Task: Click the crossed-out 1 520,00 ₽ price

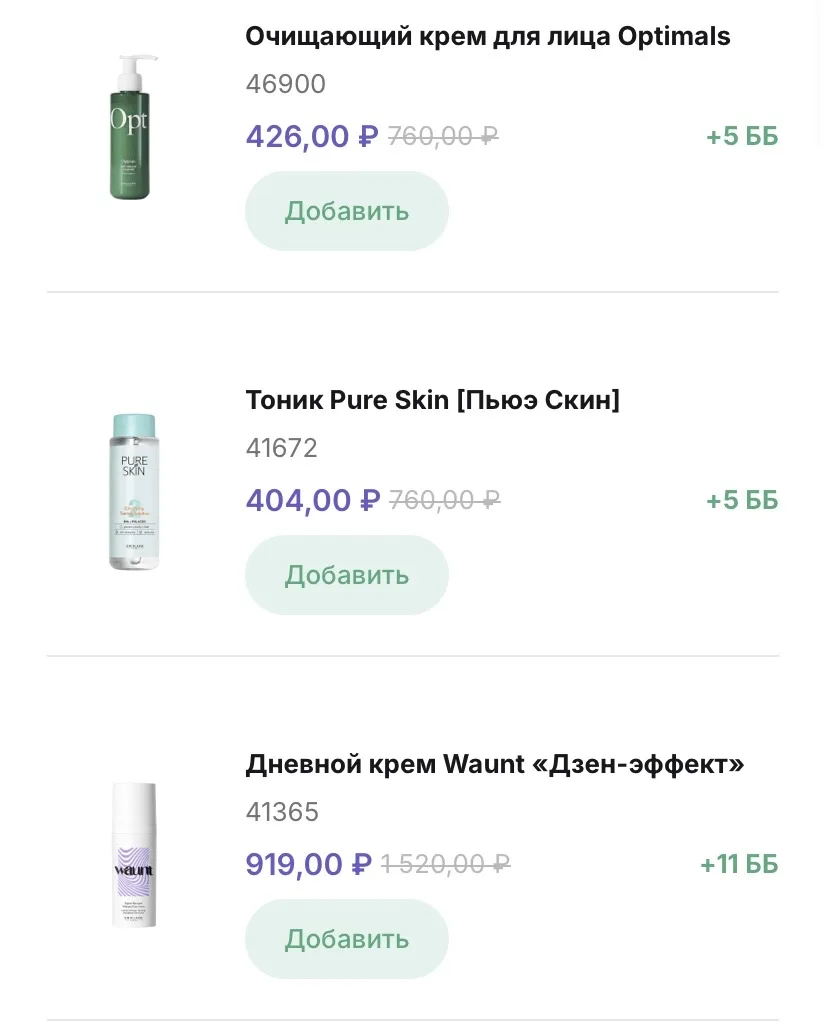Action: (446, 864)
